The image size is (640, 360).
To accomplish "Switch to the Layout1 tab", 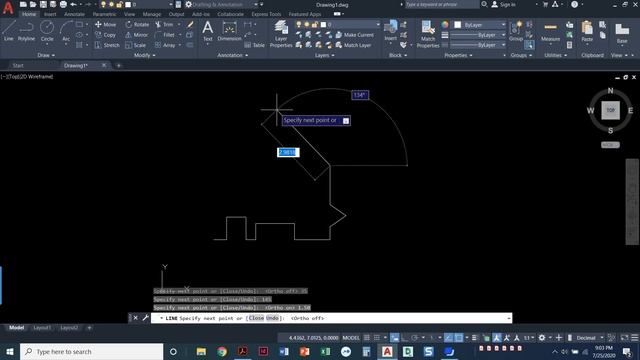I will tap(42, 327).
